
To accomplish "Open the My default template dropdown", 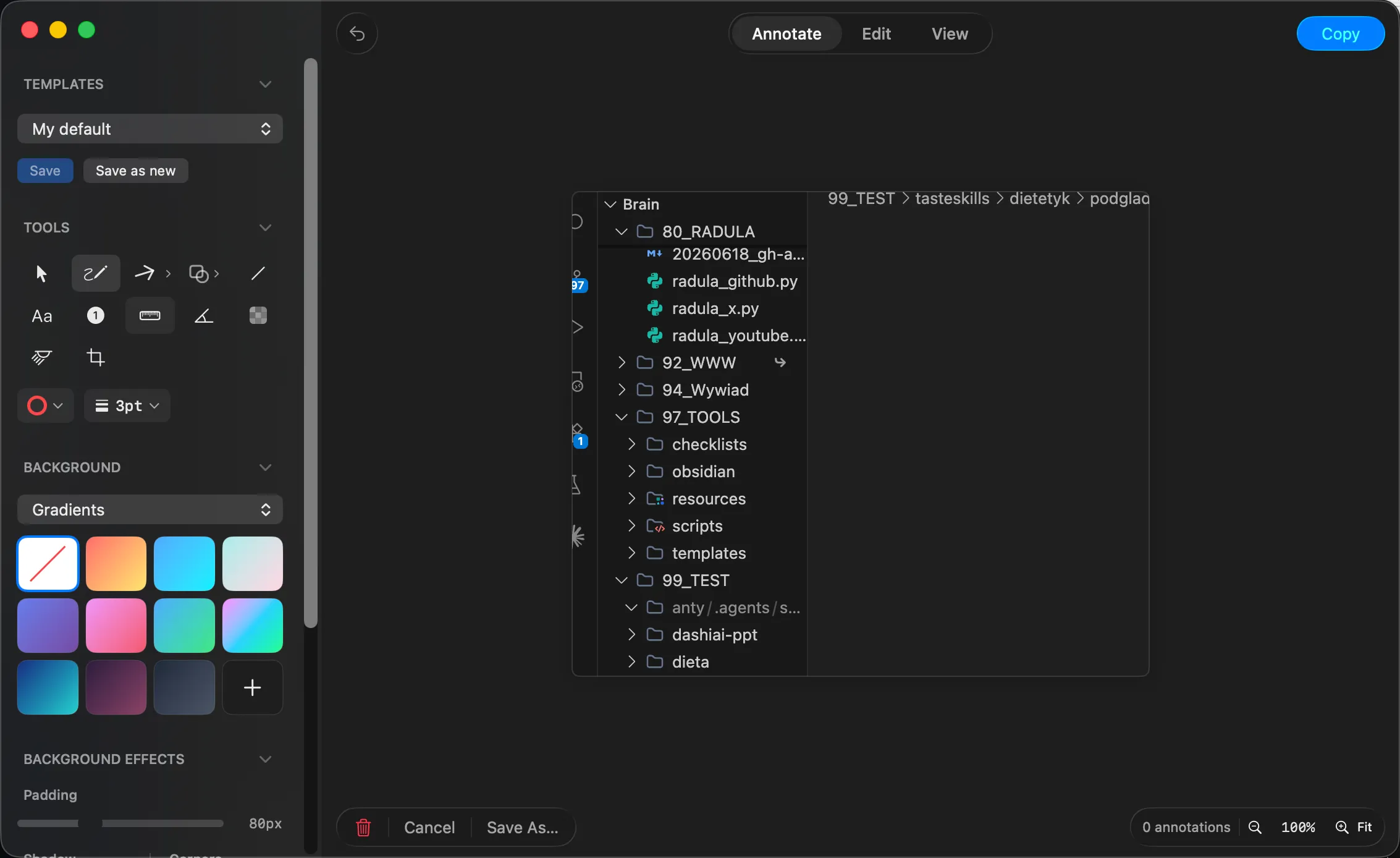I will coord(150,129).
